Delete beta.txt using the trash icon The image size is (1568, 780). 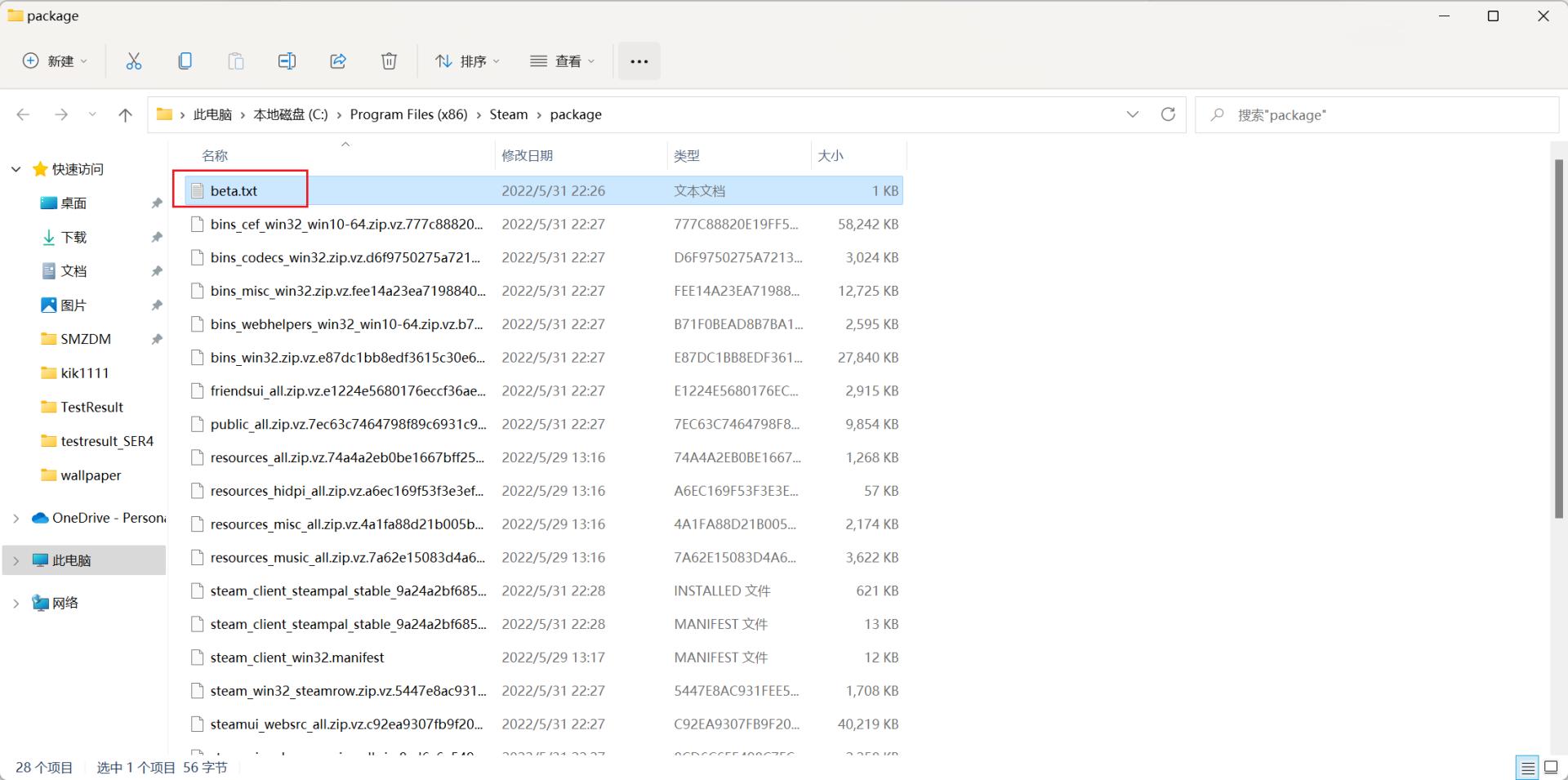click(x=389, y=60)
